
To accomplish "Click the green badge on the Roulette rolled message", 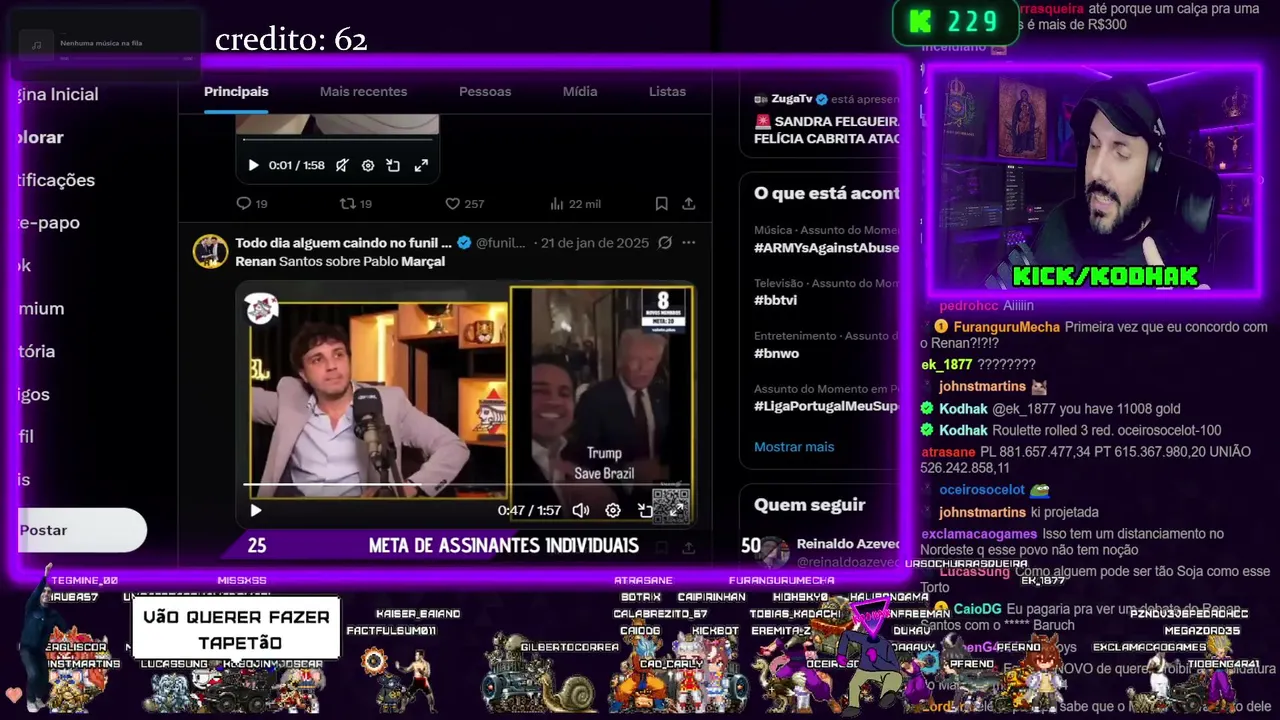I will click(x=927, y=430).
